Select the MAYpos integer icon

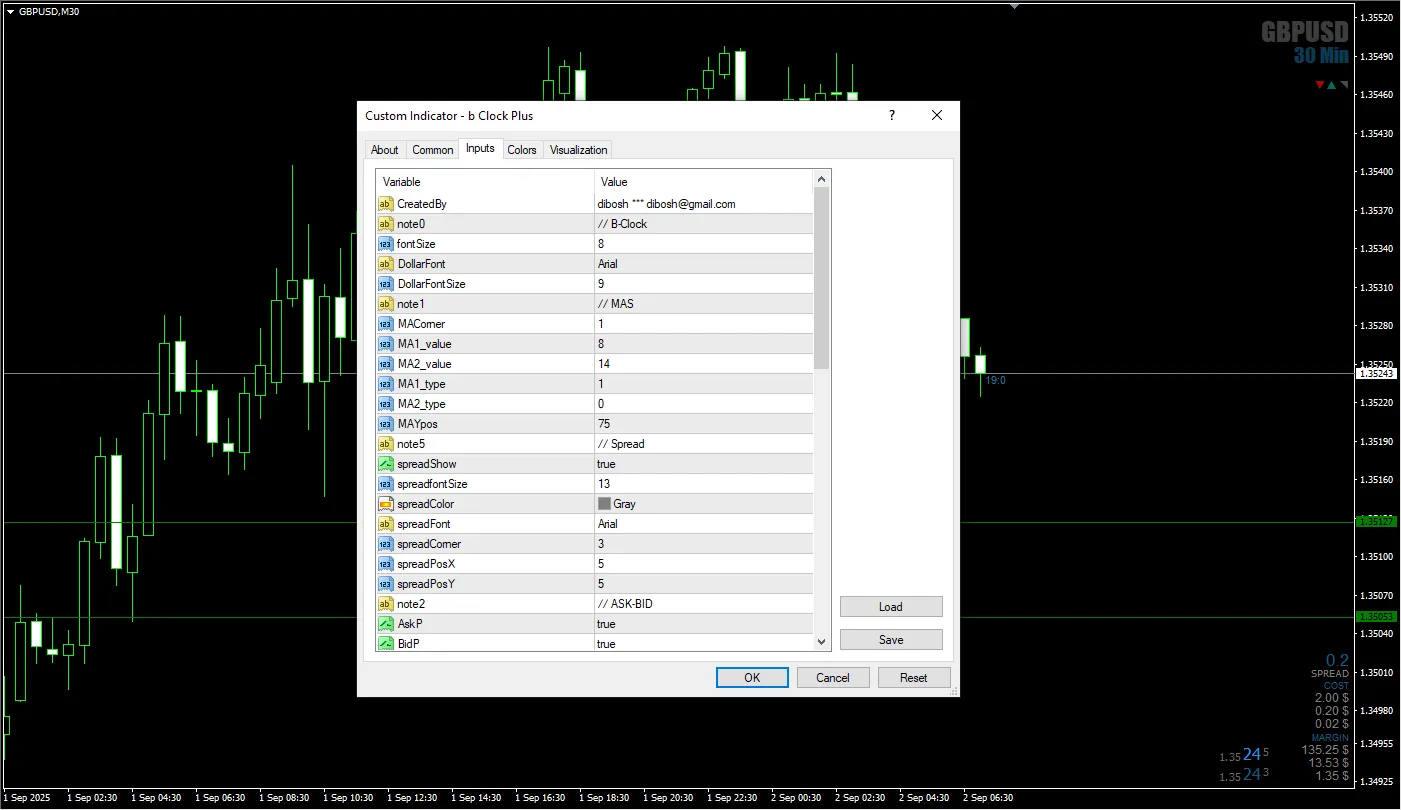click(x=385, y=424)
